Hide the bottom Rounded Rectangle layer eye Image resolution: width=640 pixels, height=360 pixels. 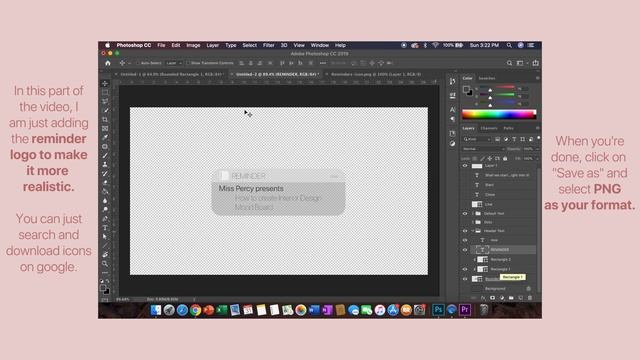464,279
